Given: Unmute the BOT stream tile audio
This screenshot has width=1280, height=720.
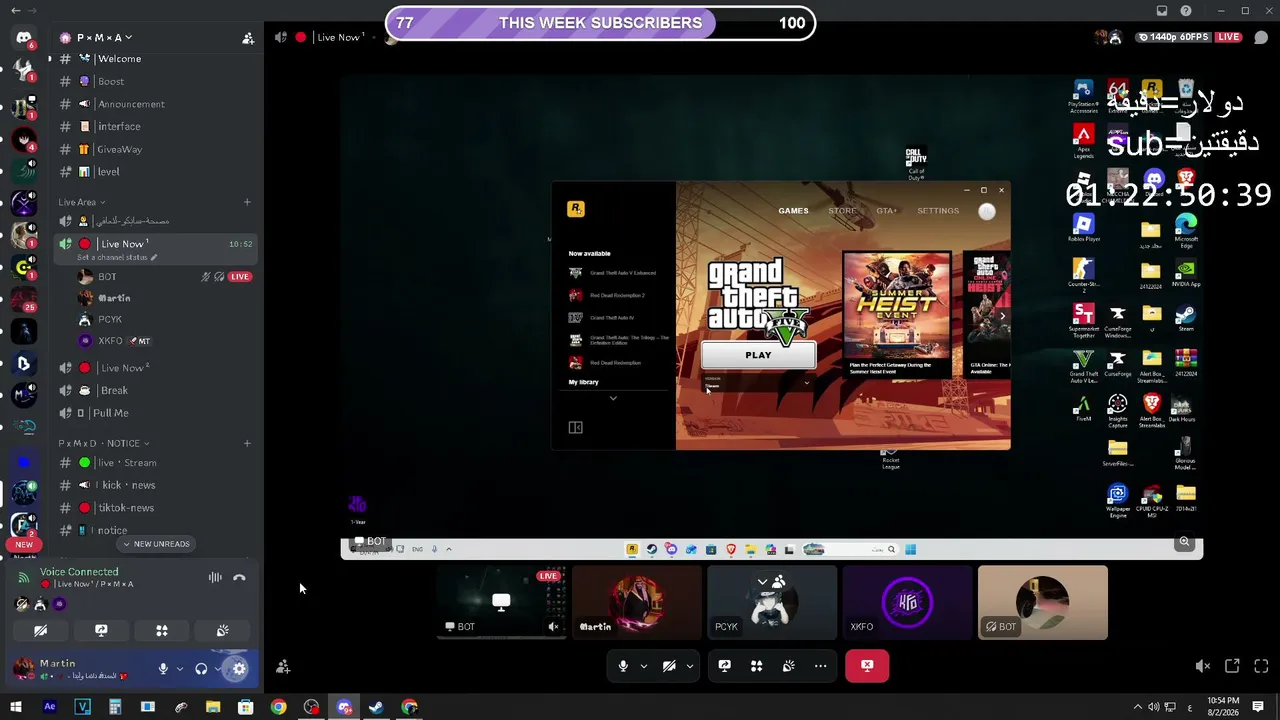Looking at the screenshot, I should coord(553,627).
